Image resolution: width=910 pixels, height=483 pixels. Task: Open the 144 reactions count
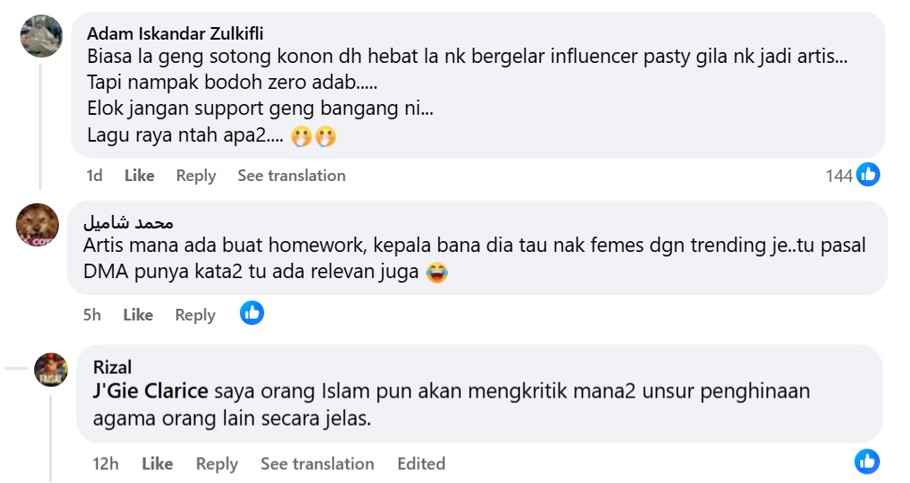click(x=838, y=176)
